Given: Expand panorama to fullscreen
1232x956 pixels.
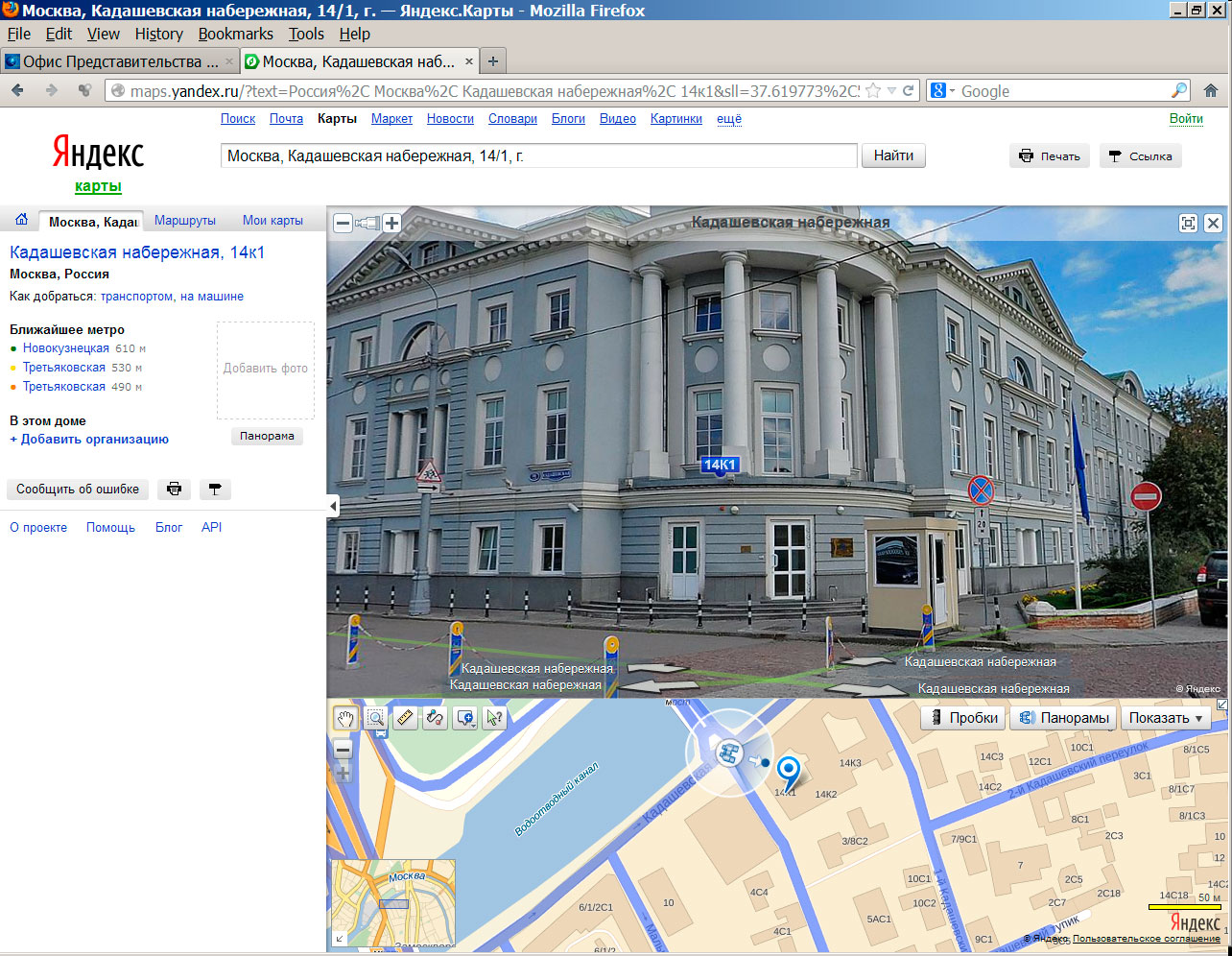Looking at the screenshot, I should tap(1188, 223).
